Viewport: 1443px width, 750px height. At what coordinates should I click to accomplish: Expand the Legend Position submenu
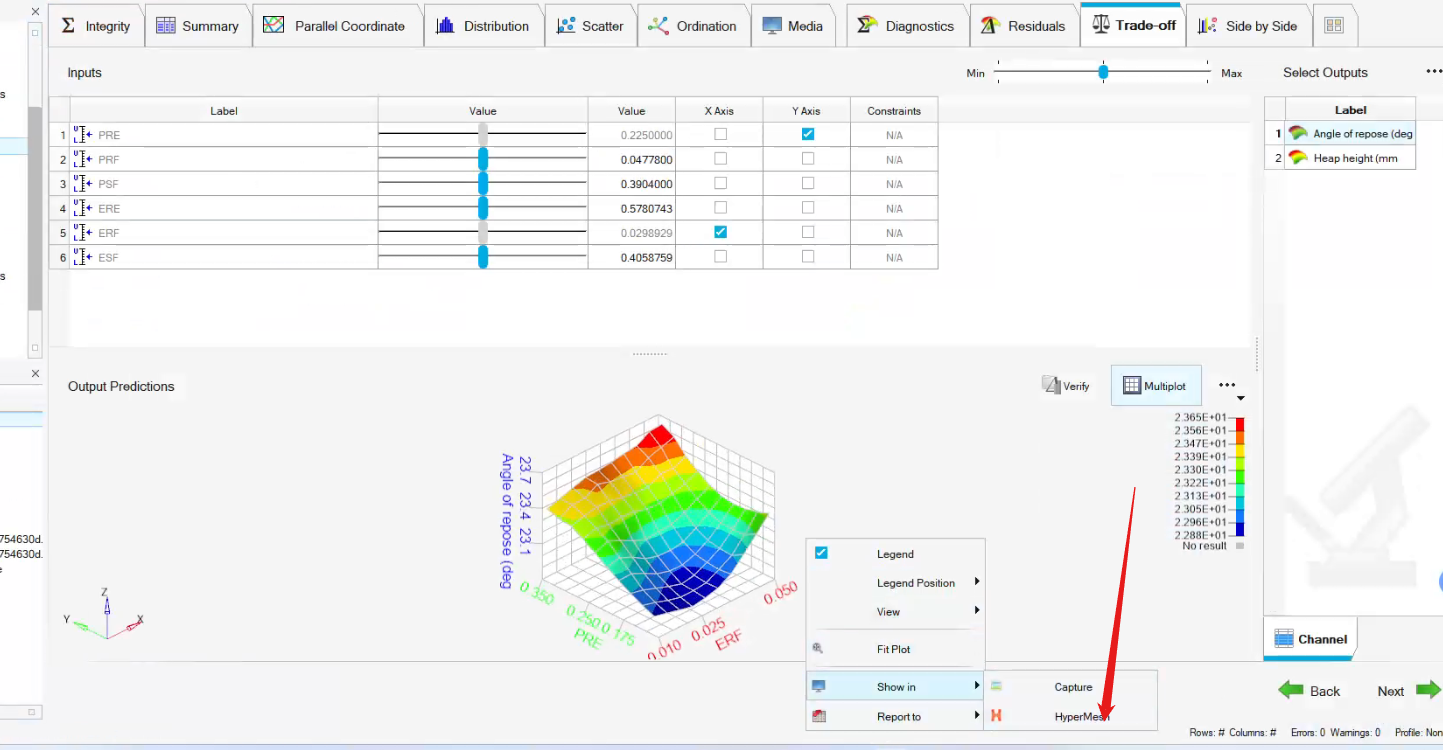click(896, 582)
